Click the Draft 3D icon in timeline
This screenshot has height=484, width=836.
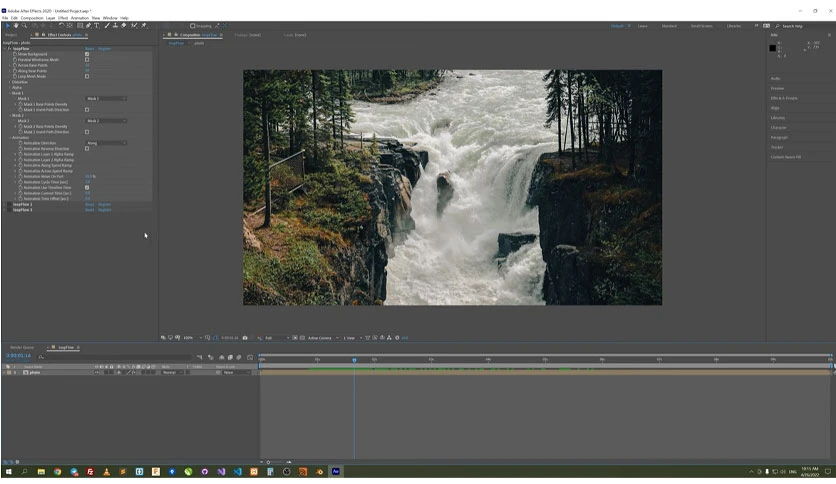[211, 357]
